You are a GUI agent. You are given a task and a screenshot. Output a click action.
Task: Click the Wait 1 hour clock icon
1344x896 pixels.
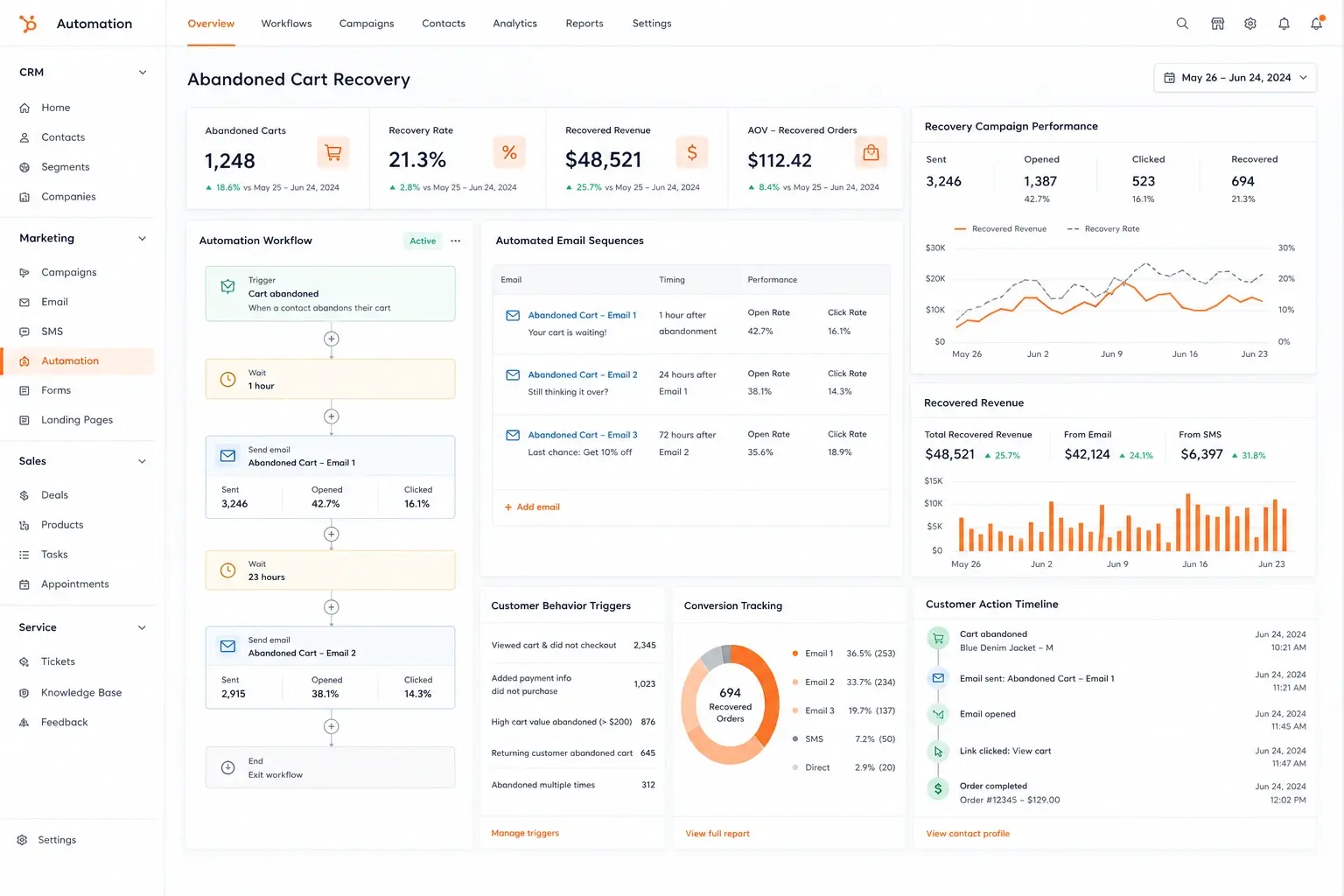tap(227, 379)
